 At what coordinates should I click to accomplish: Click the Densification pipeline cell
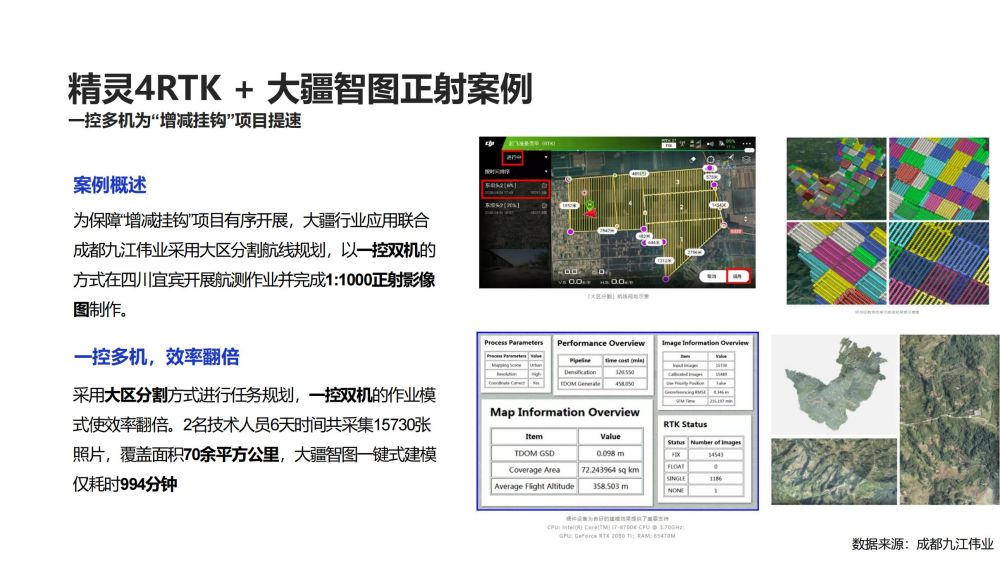580,372
